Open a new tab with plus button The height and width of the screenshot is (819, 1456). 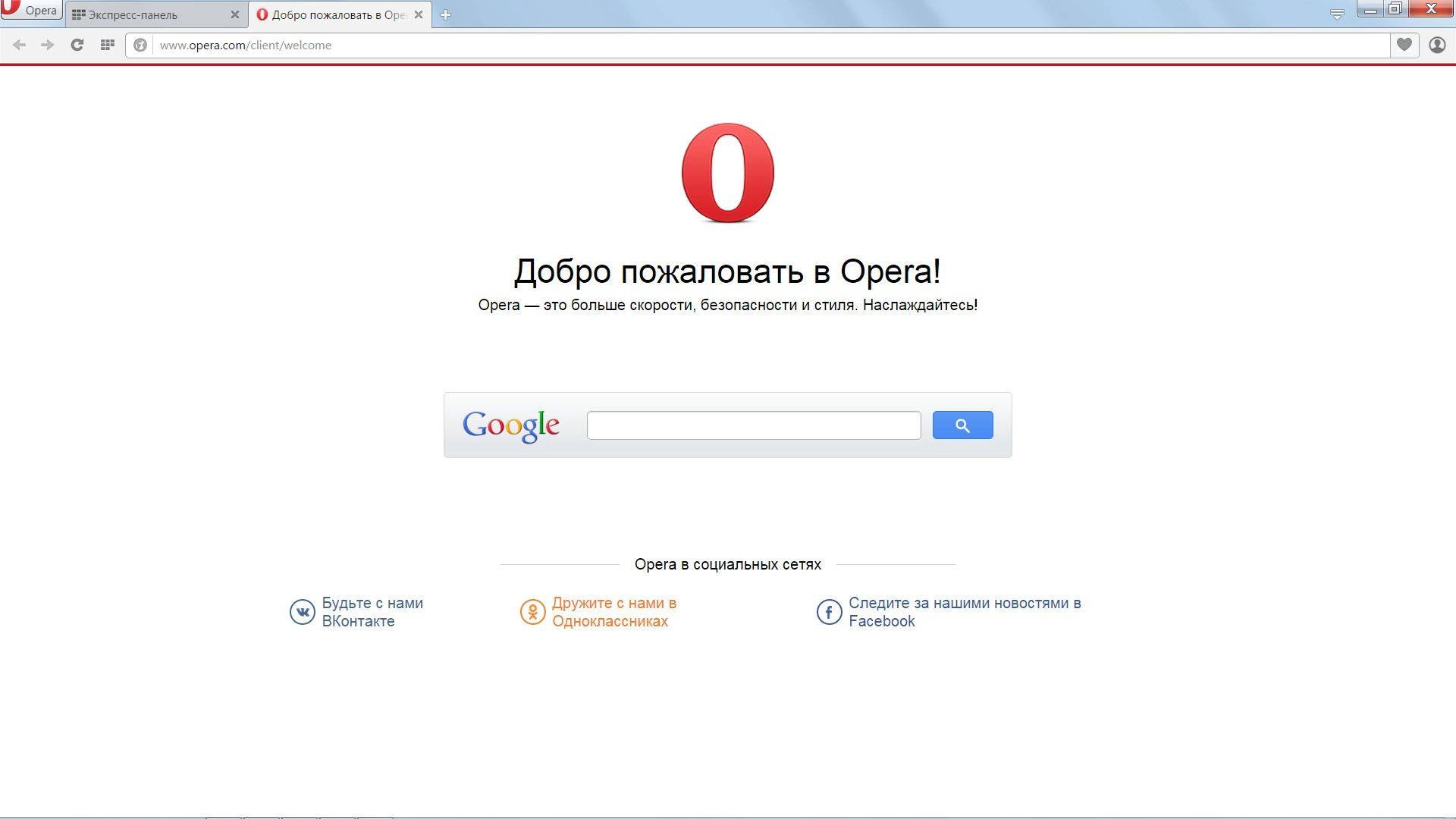coord(445,14)
